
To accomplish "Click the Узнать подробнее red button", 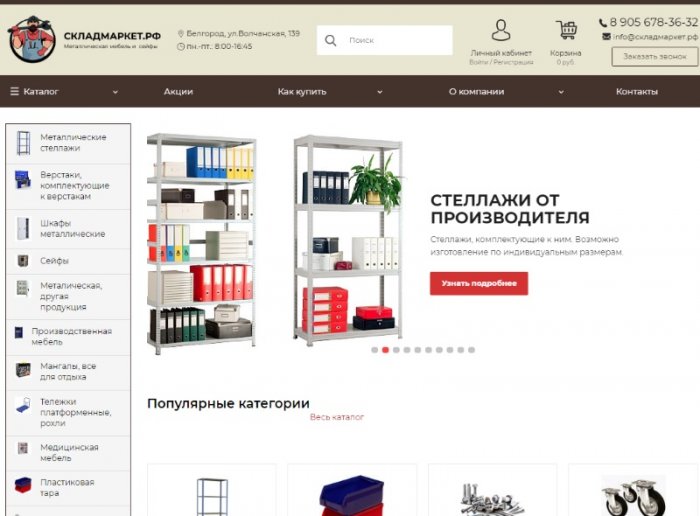I will (x=479, y=283).
